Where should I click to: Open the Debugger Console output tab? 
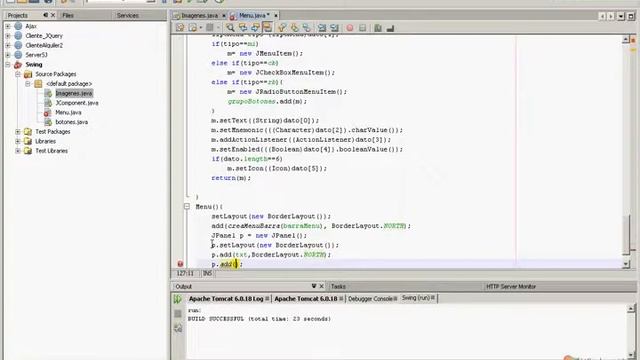[x=370, y=299]
